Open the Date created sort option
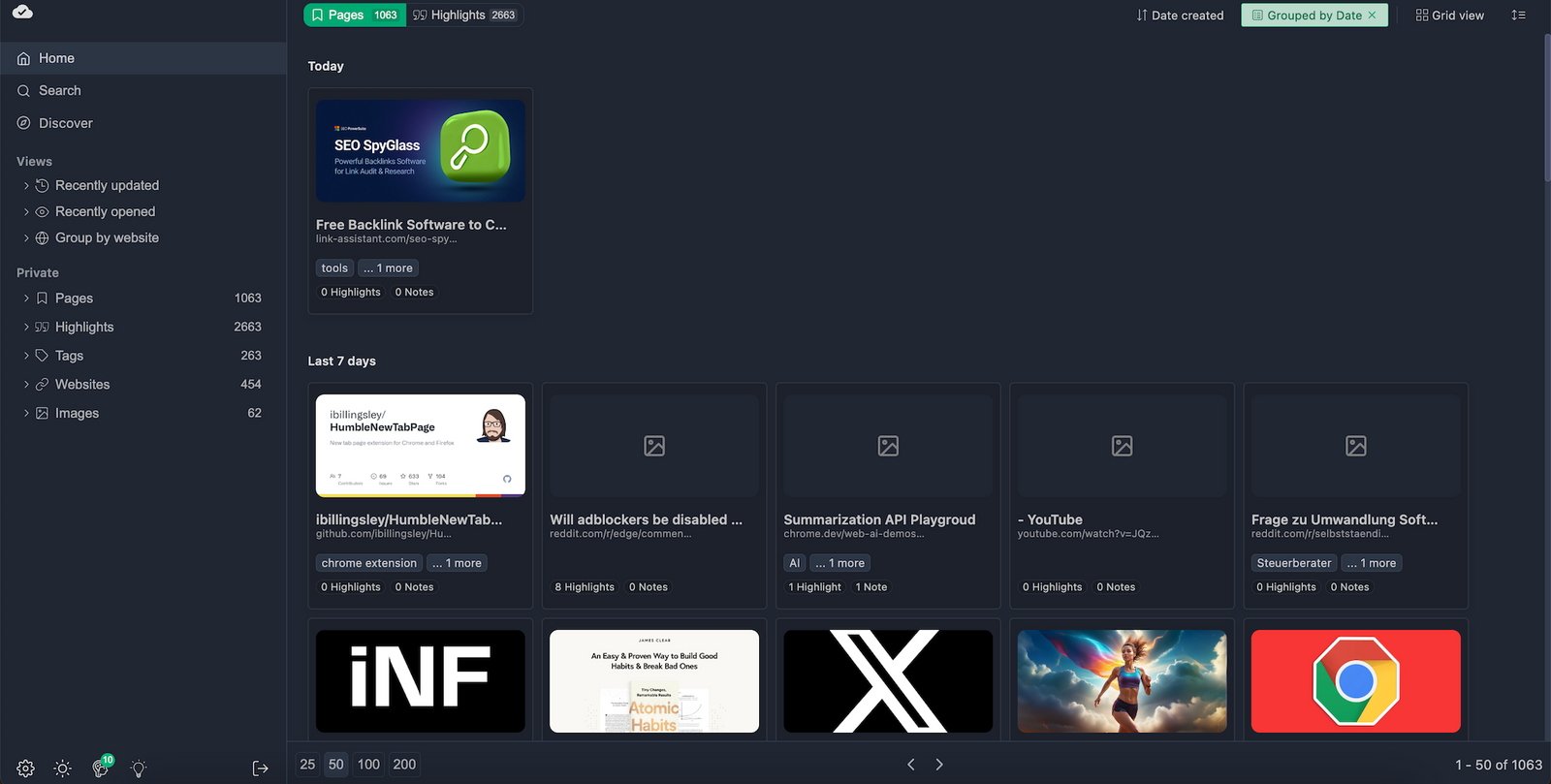 click(1180, 16)
